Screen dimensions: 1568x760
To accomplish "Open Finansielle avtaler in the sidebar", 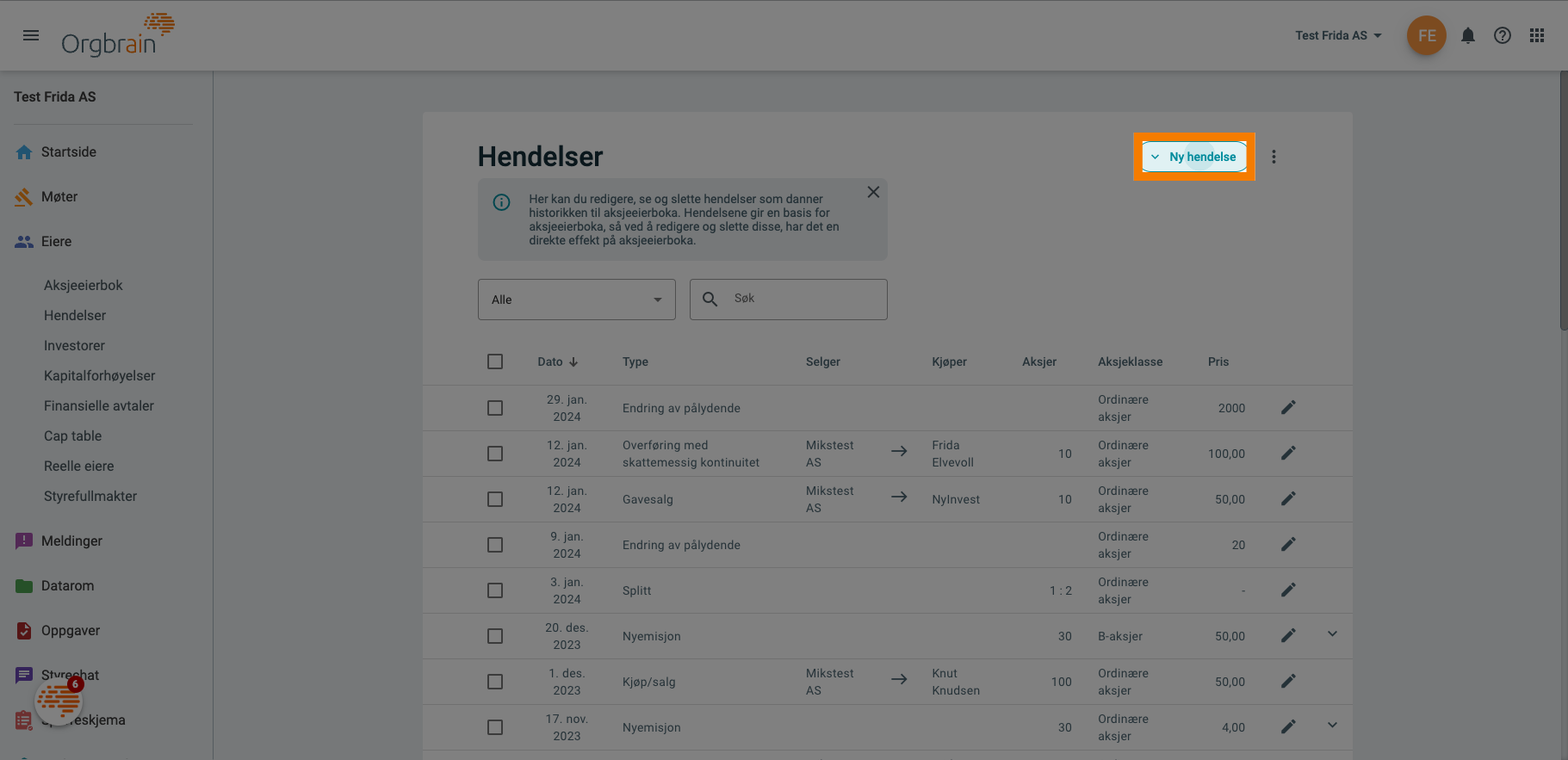I will 99,406.
